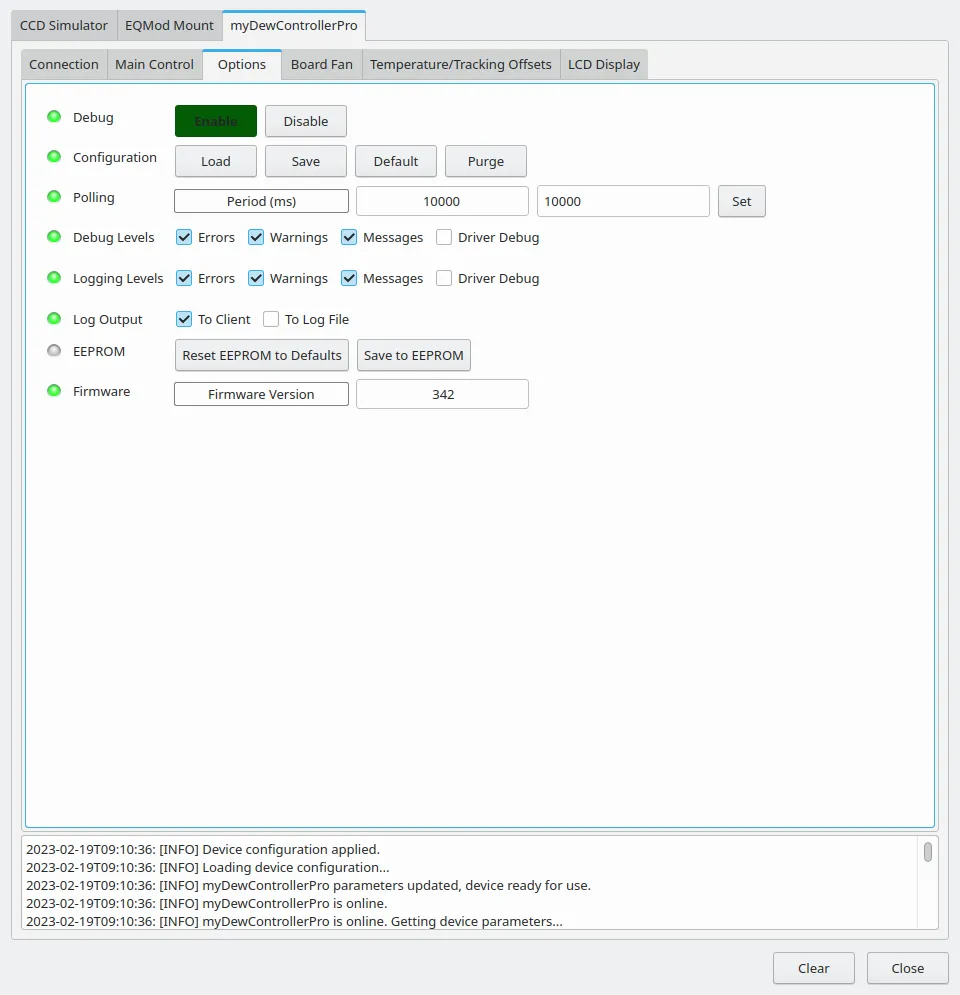This screenshot has width=960, height=995.
Task: Toggle Warnings checkbox in Debug Levels
Action: click(x=256, y=237)
